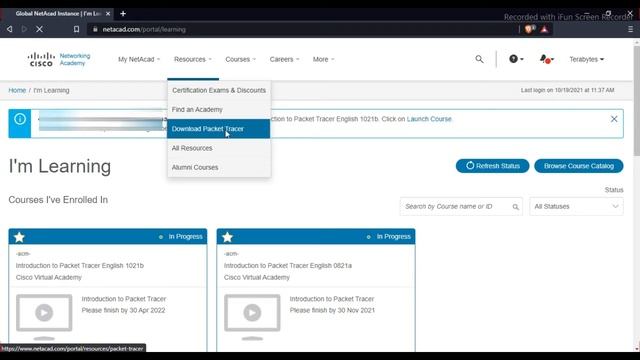Click the Refresh Status button
This screenshot has width=640, height=360.
click(x=492, y=166)
